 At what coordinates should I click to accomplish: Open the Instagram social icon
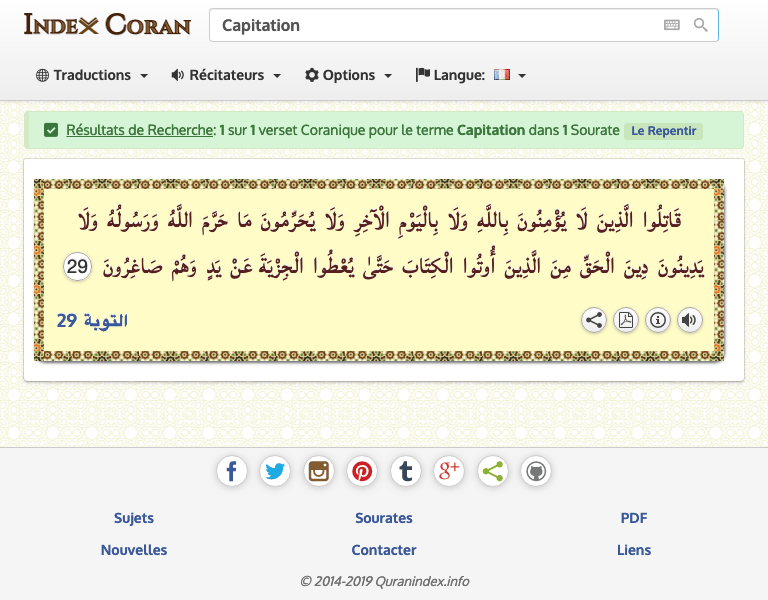coord(318,472)
